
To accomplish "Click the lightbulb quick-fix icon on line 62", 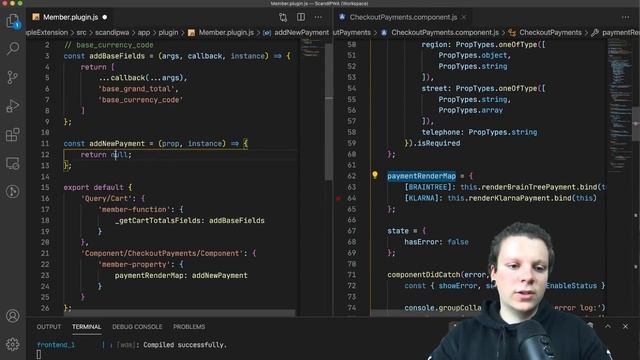I will [x=375, y=176].
